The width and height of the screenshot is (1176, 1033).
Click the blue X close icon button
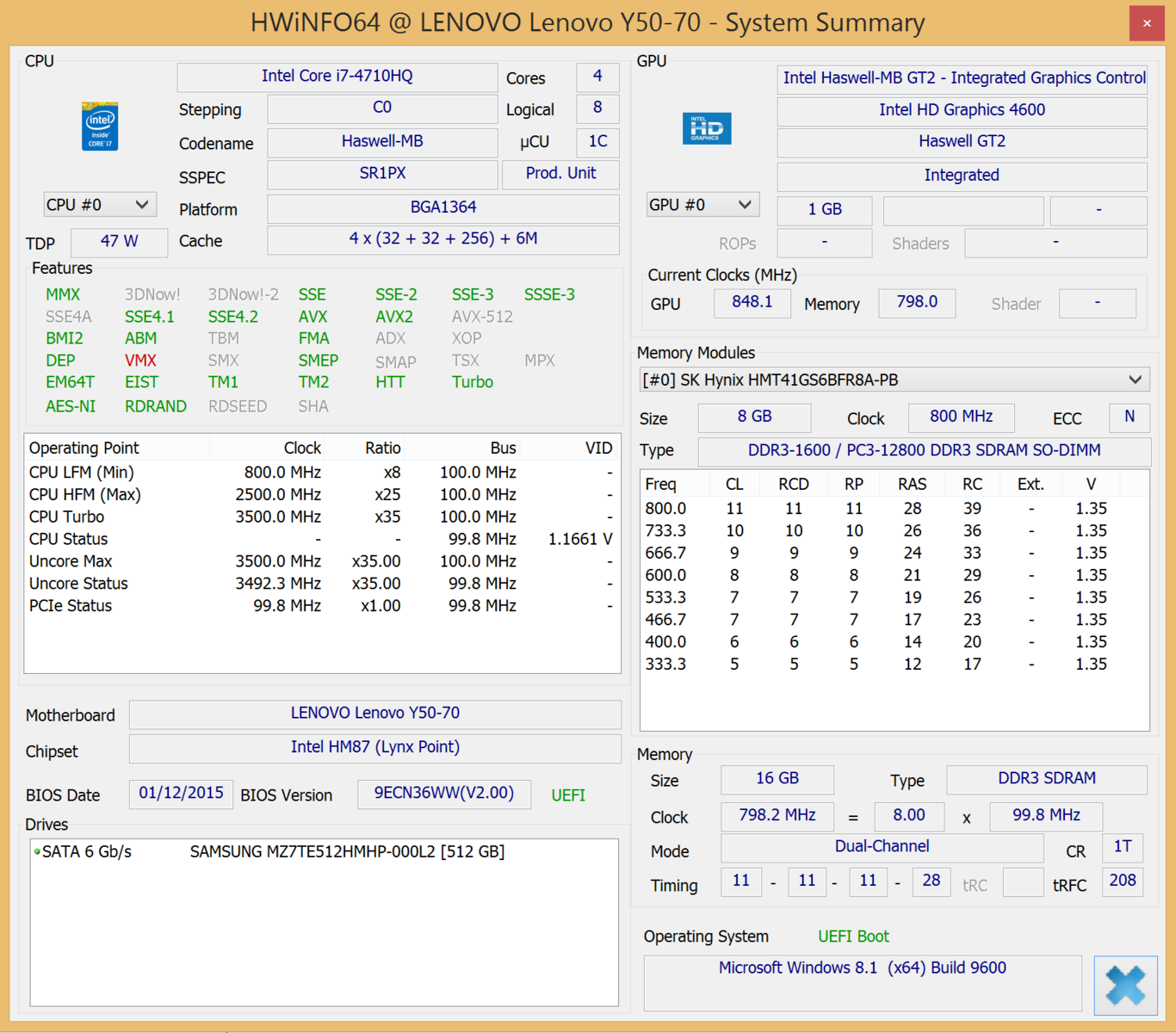pos(1126,985)
